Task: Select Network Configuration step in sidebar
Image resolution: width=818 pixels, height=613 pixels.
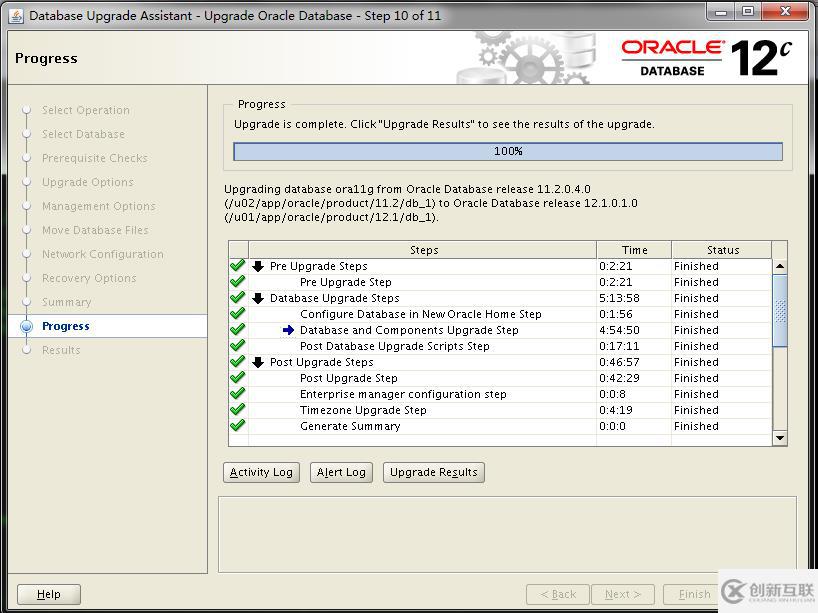Action: [103, 254]
